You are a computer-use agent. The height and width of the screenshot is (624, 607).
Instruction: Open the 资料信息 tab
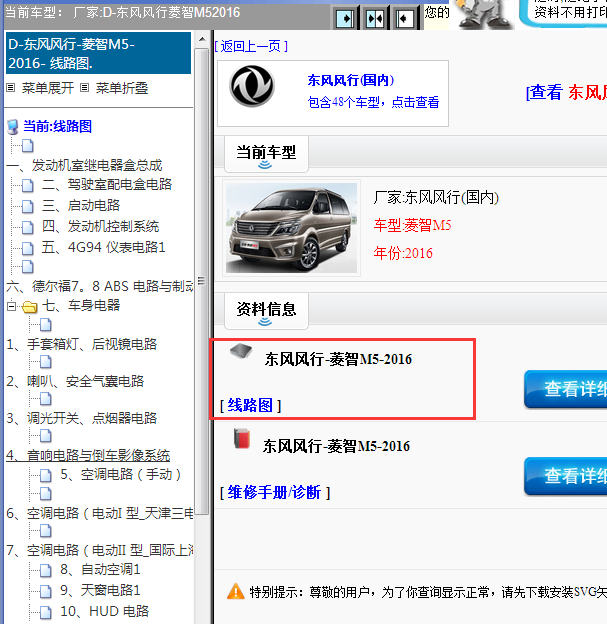[x=266, y=310]
